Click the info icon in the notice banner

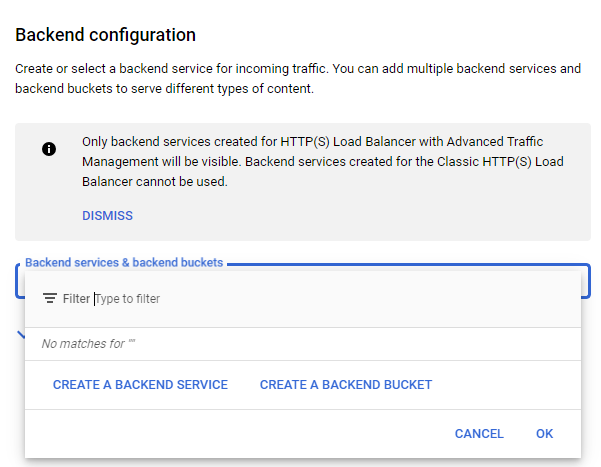click(x=49, y=149)
